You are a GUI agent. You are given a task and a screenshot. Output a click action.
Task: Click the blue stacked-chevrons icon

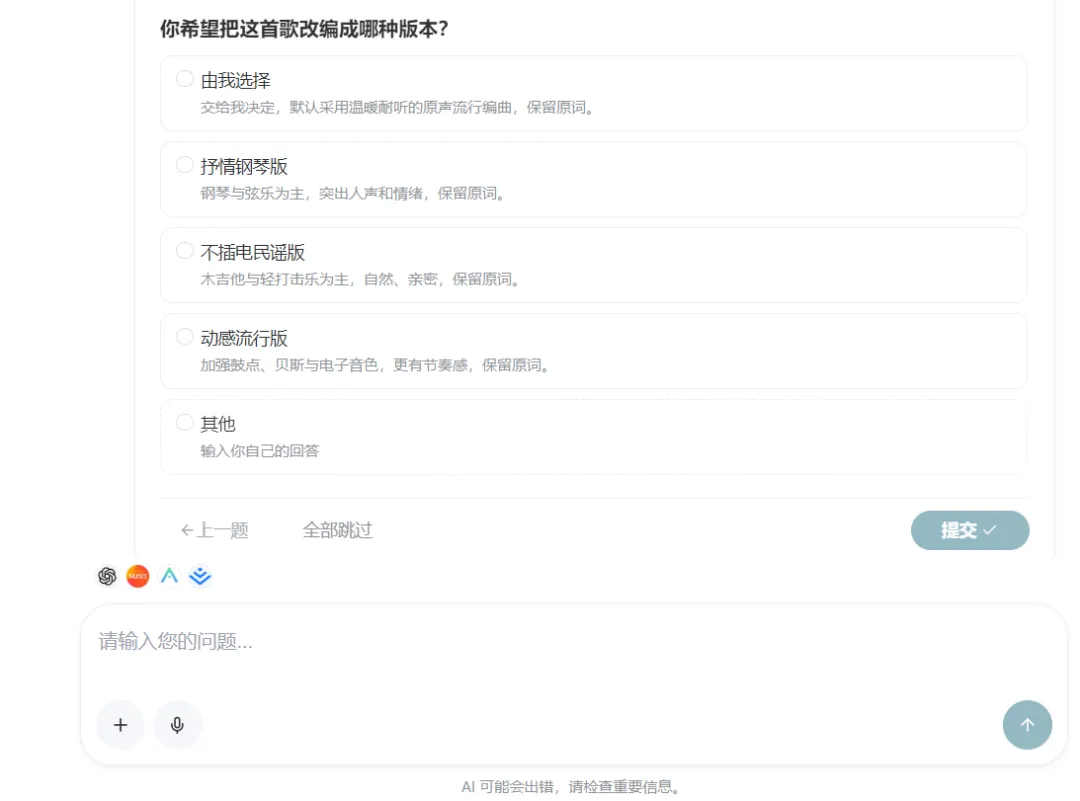(x=200, y=576)
